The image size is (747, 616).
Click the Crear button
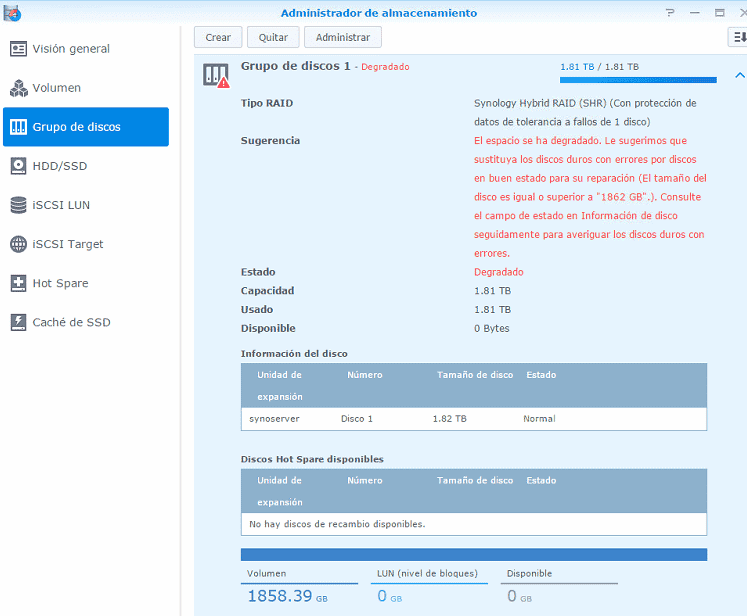tap(218, 37)
